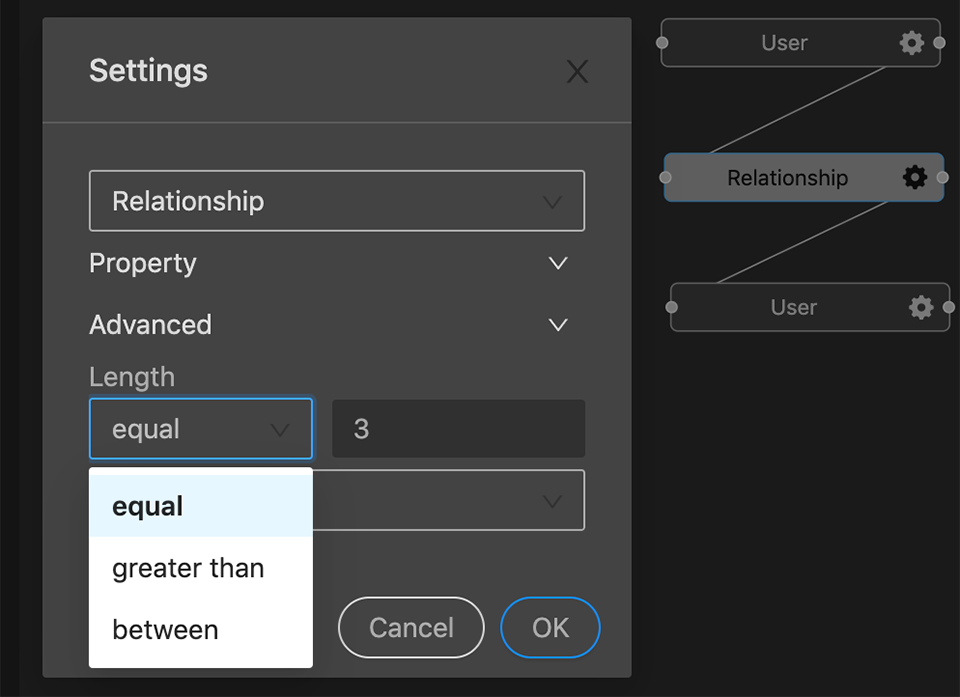960x697 pixels.
Task: Click right port of User node above Relationship
Action: point(939,43)
